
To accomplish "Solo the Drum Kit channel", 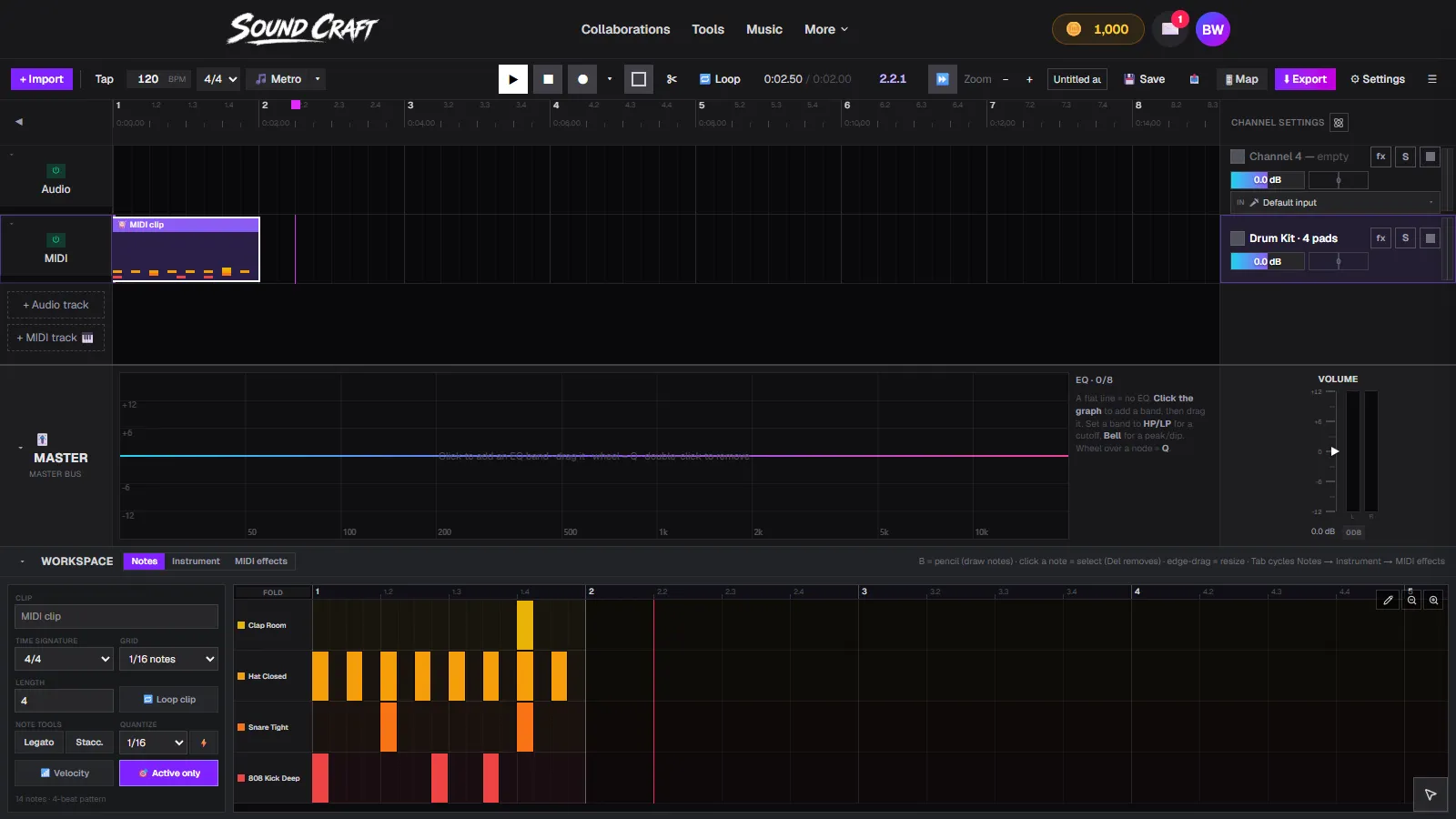I will coord(1405,238).
